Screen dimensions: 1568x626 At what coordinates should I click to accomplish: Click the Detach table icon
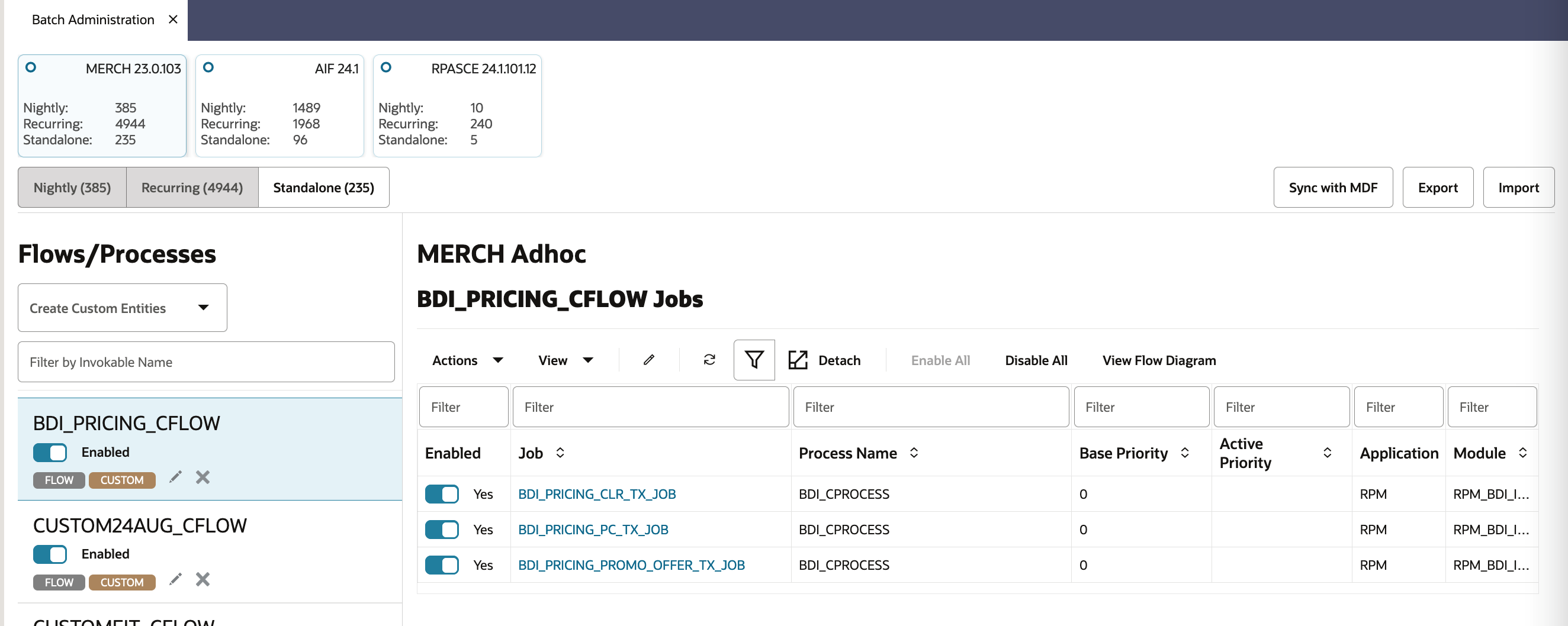click(798, 360)
